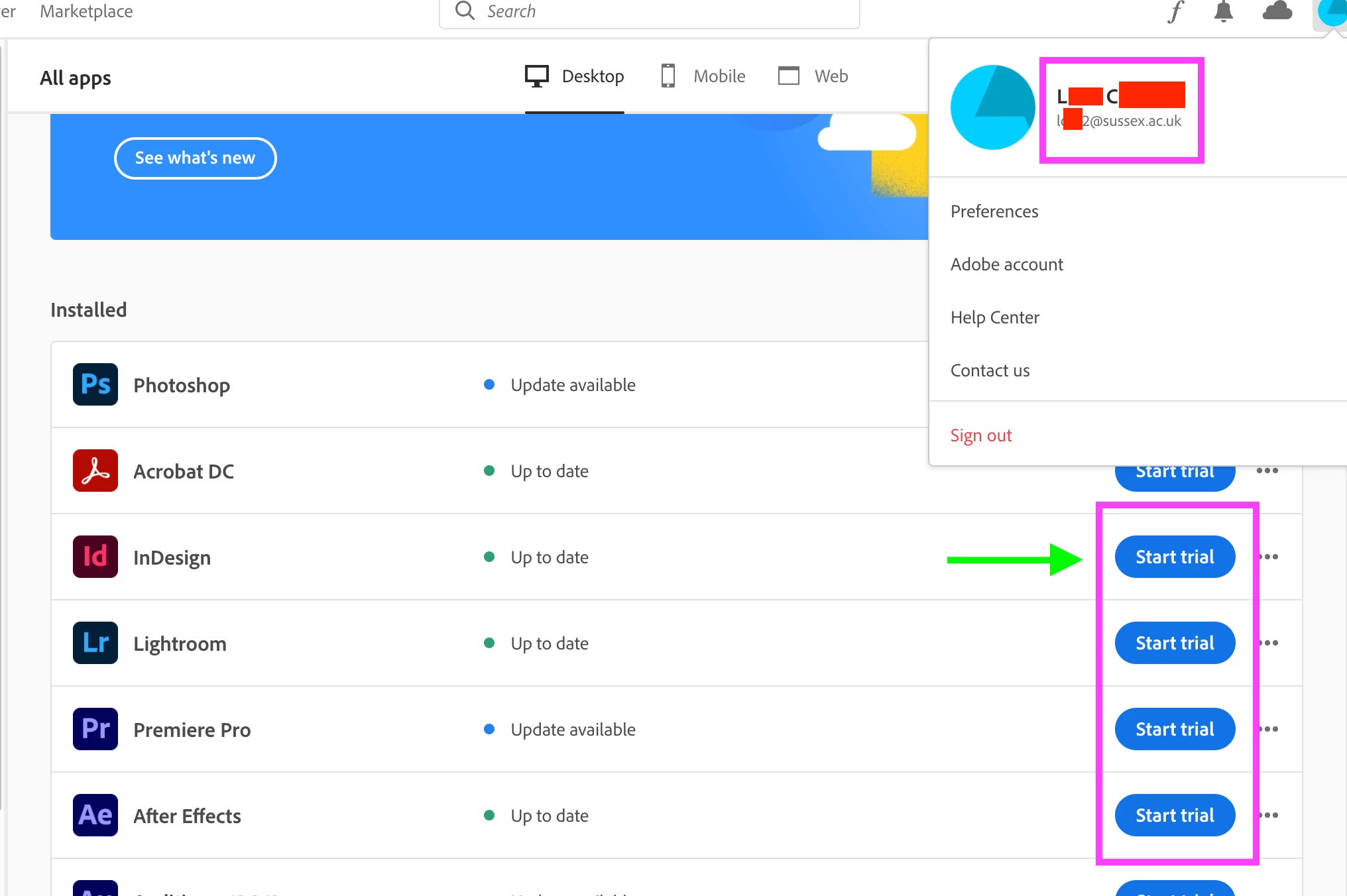Switch to the Mobile tab
The image size is (1347, 896).
pyautogui.click(x=703, y=76)
